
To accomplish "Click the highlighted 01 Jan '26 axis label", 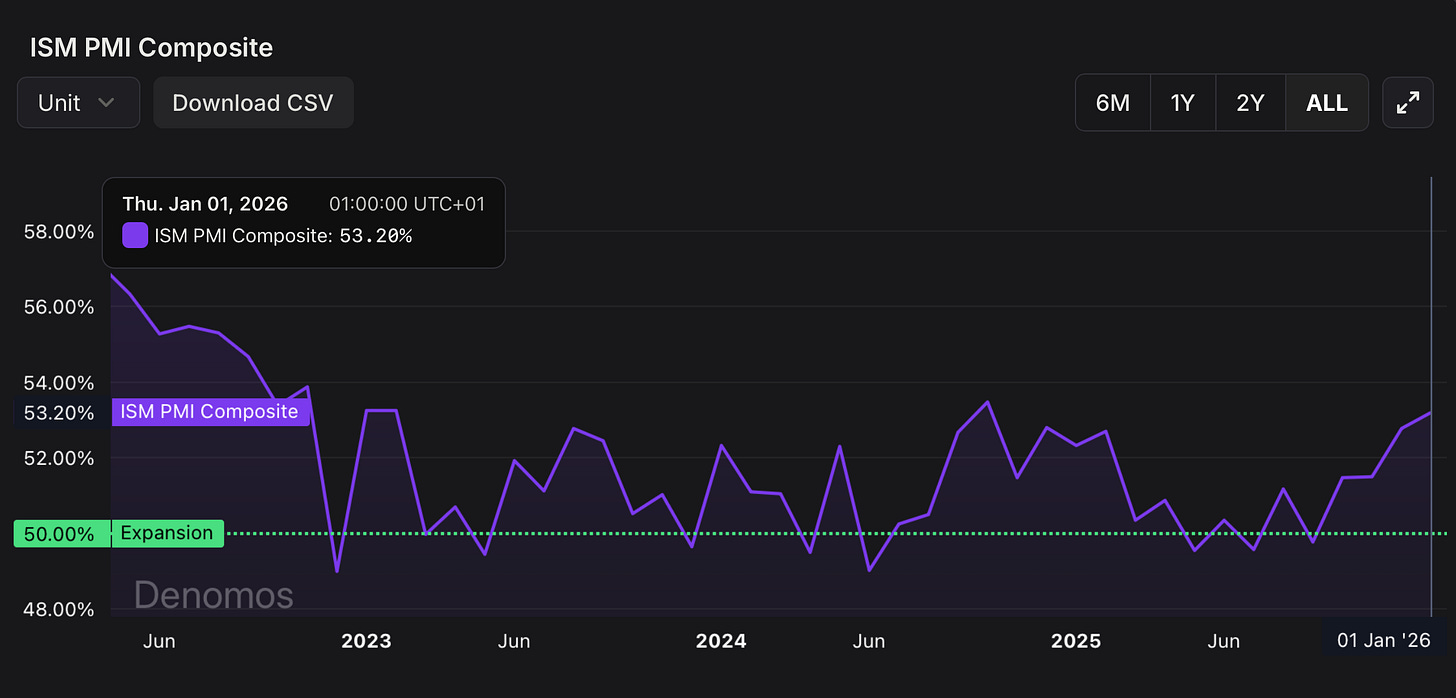I will [1383, 640].
